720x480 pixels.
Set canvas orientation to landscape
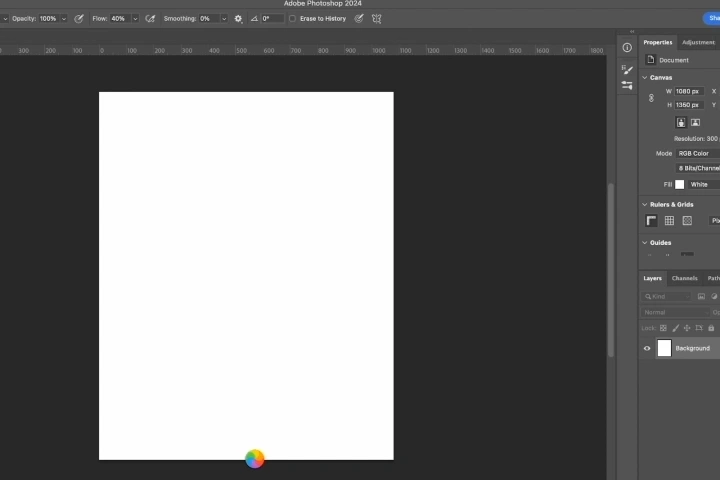[696, 123]
